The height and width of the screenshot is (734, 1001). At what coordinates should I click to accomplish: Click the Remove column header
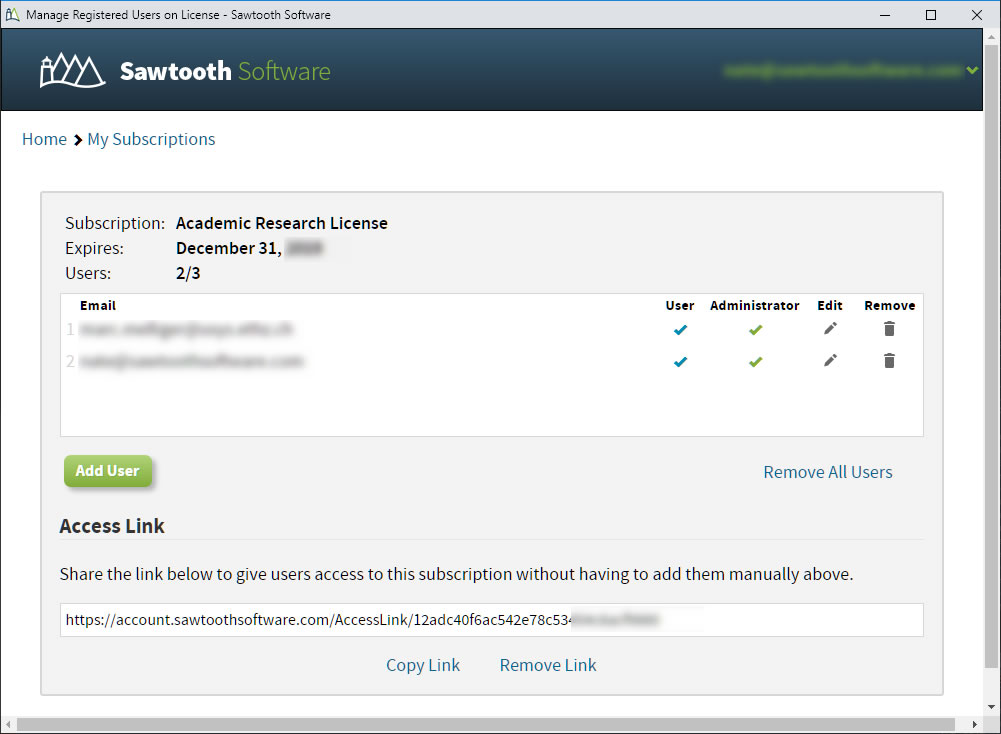pos(890,306)
